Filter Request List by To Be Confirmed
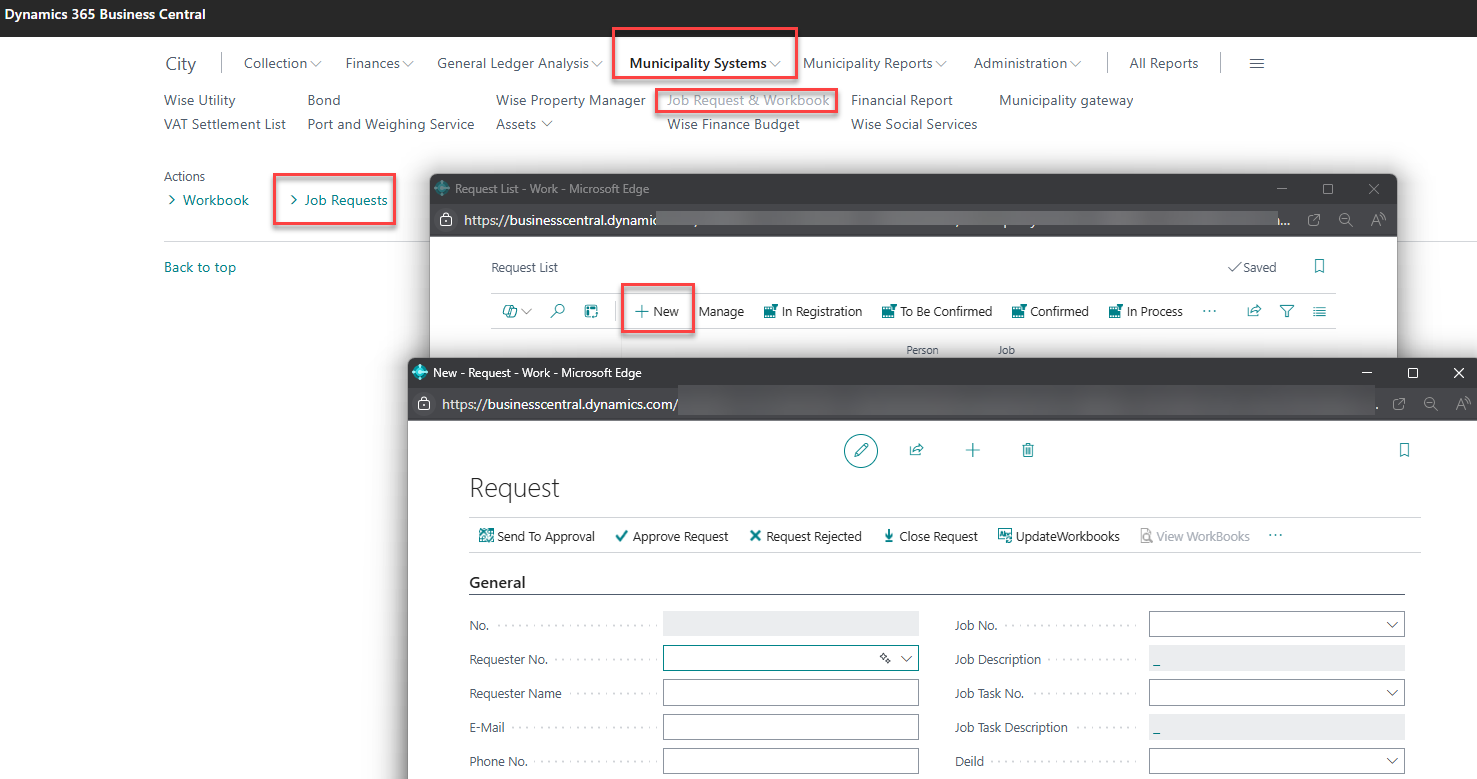Viewport: 1477px width, 779px height. tap(937, 311)
